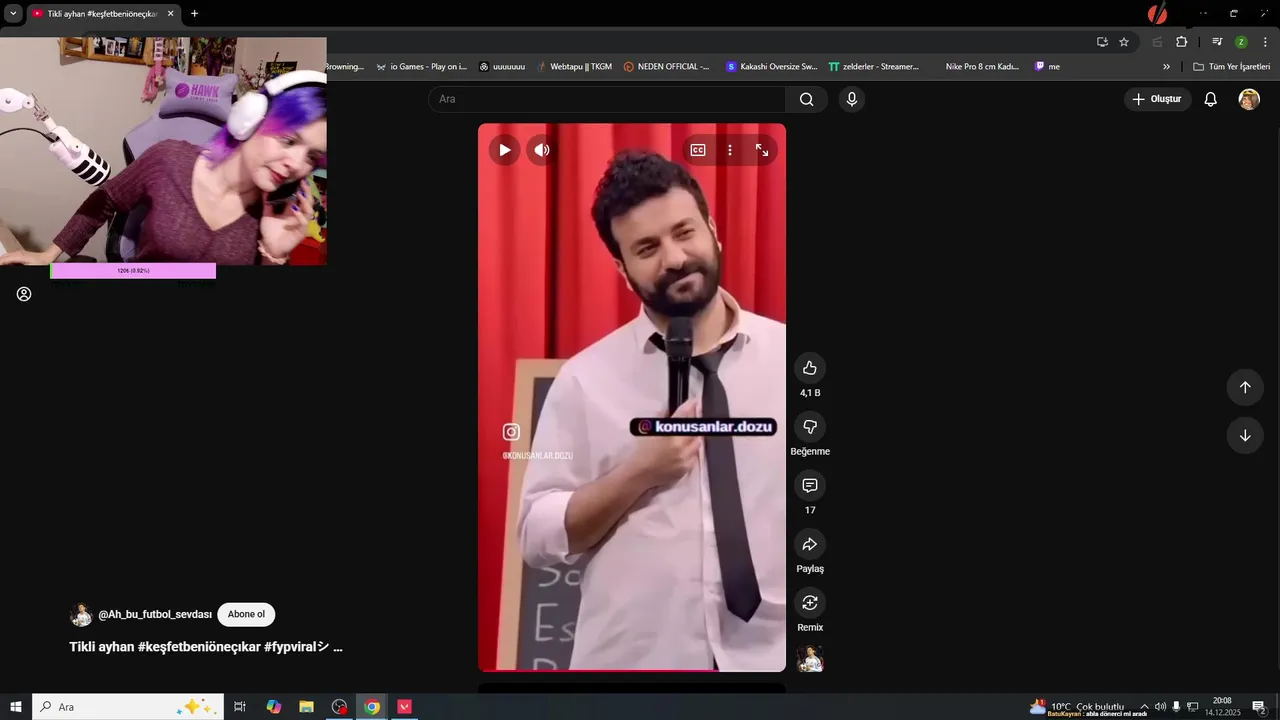
Task: Play the paused Shorts video
Action: click(505, 150)
